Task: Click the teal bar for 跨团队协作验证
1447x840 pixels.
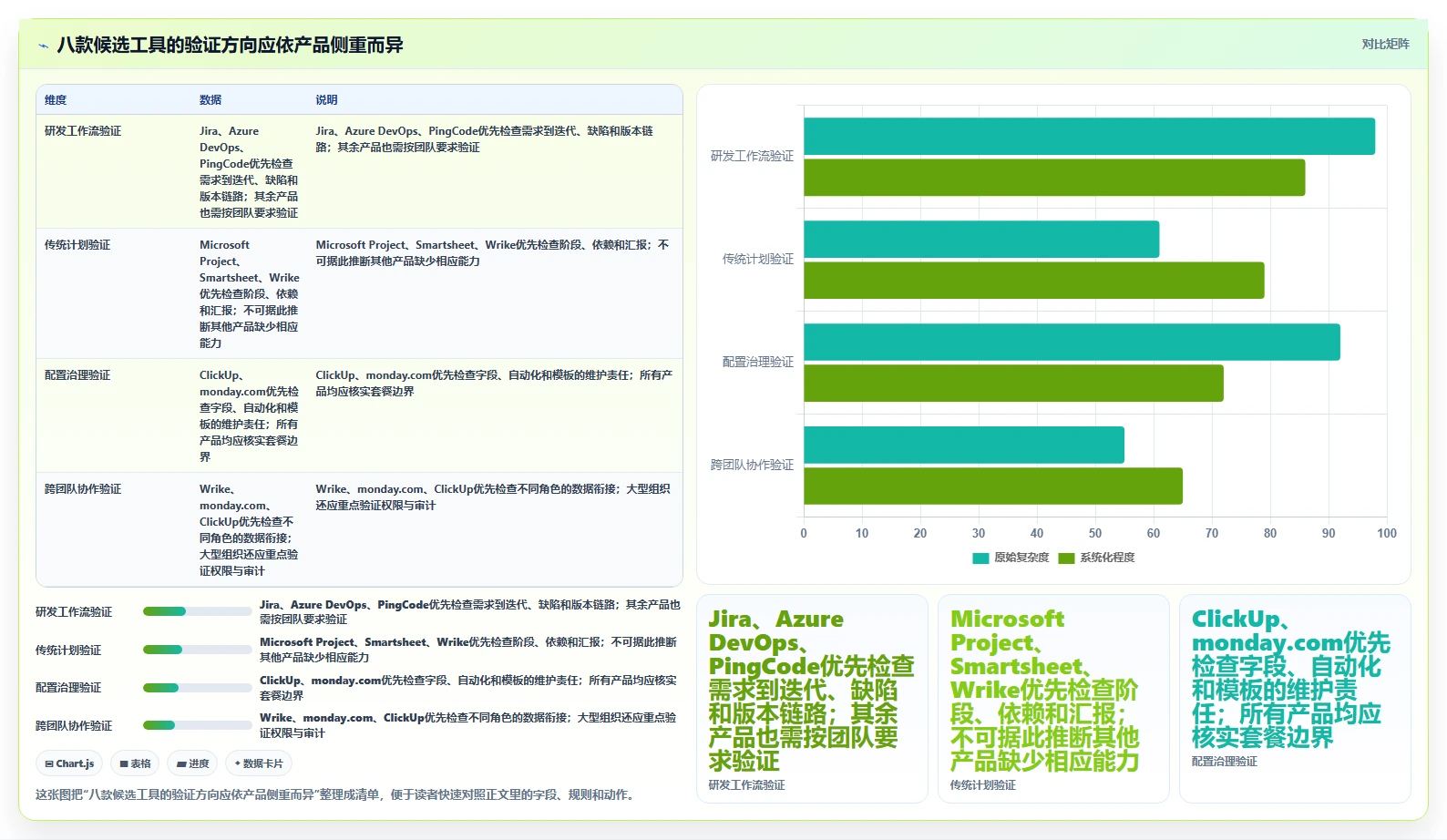Action: (964, 446)
